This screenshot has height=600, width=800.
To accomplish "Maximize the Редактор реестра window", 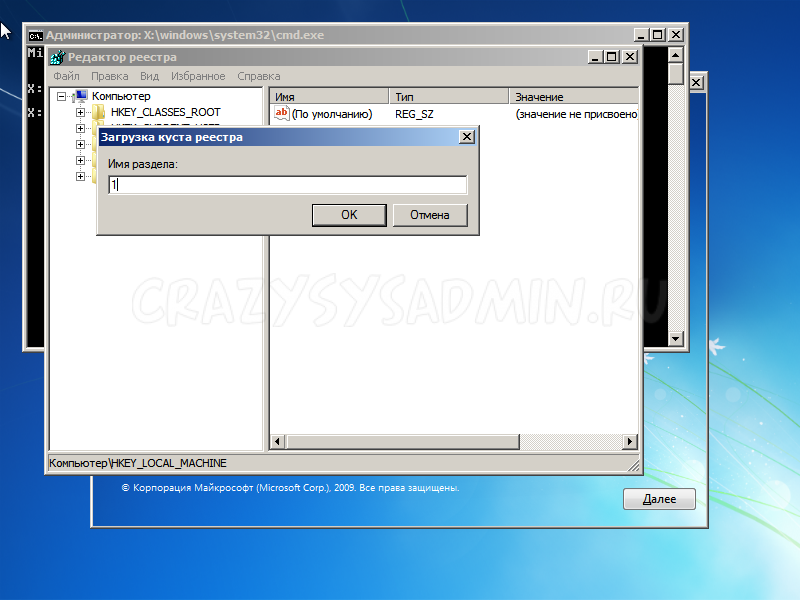I will [612, 57].
